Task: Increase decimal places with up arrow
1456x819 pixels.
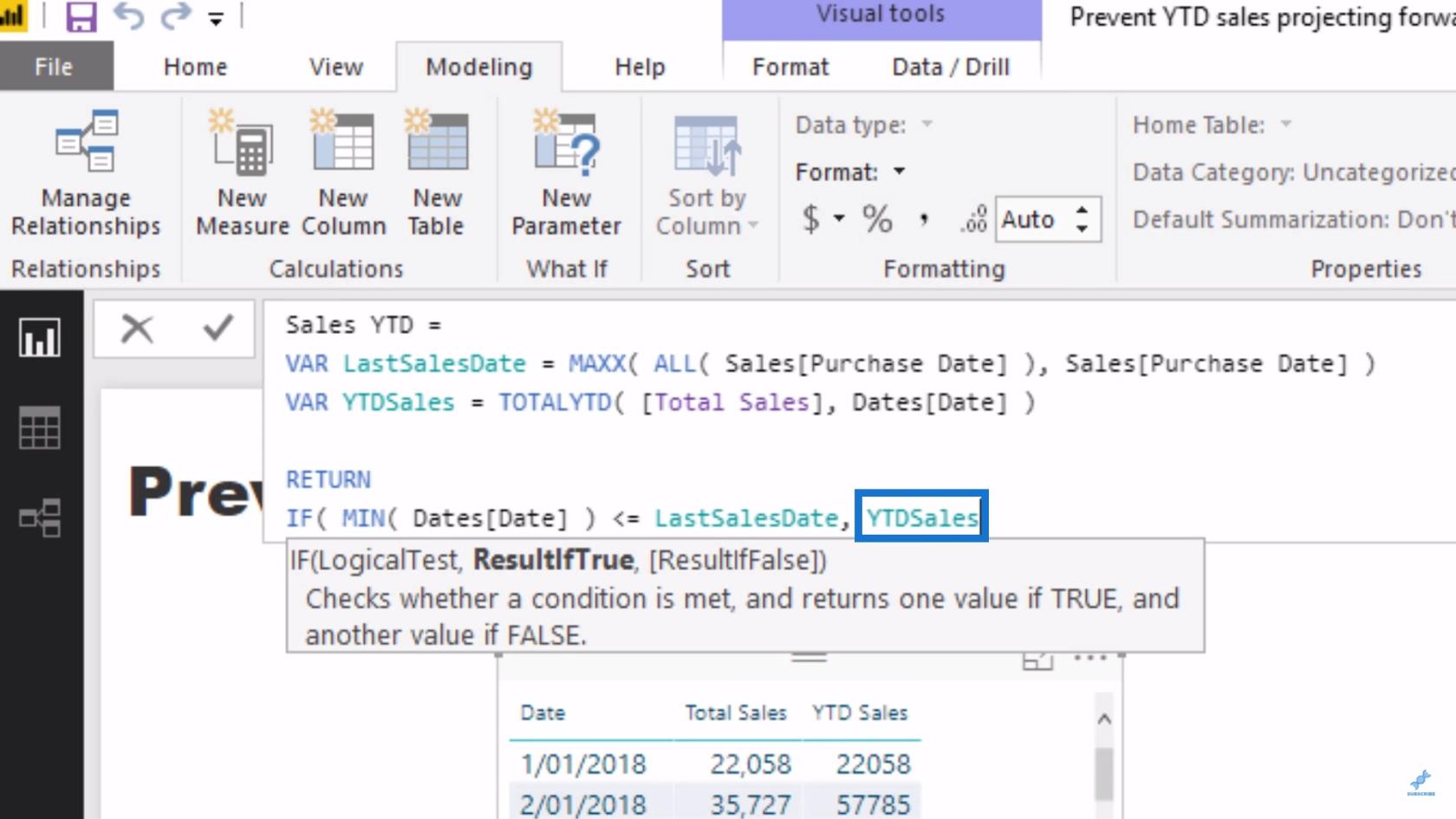Action: tap(1082, 210)
